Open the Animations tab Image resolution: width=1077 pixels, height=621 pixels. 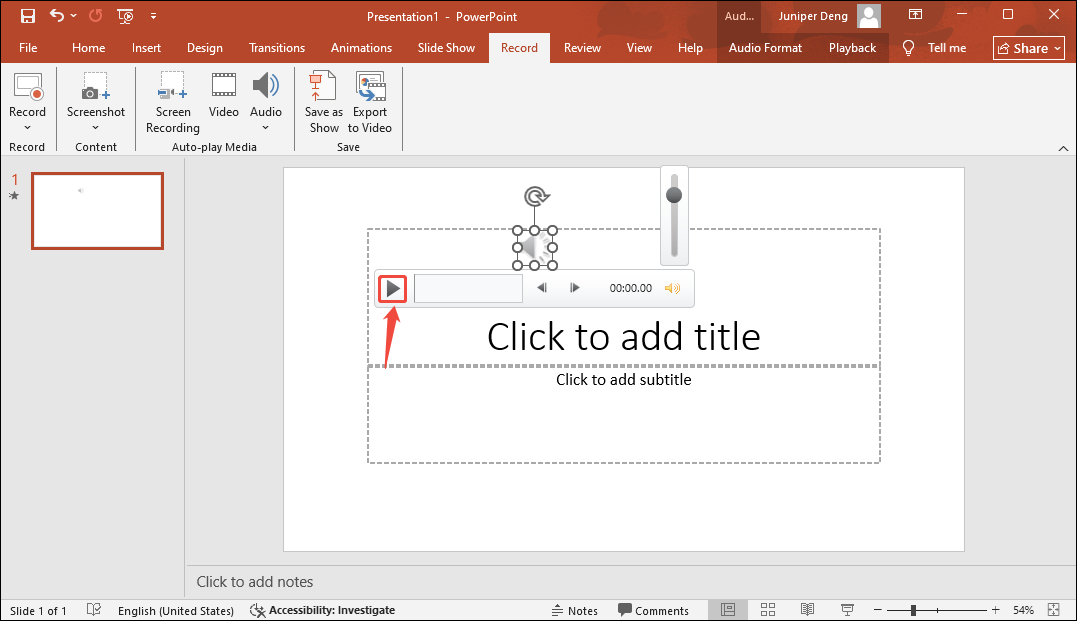click(361, 47)
